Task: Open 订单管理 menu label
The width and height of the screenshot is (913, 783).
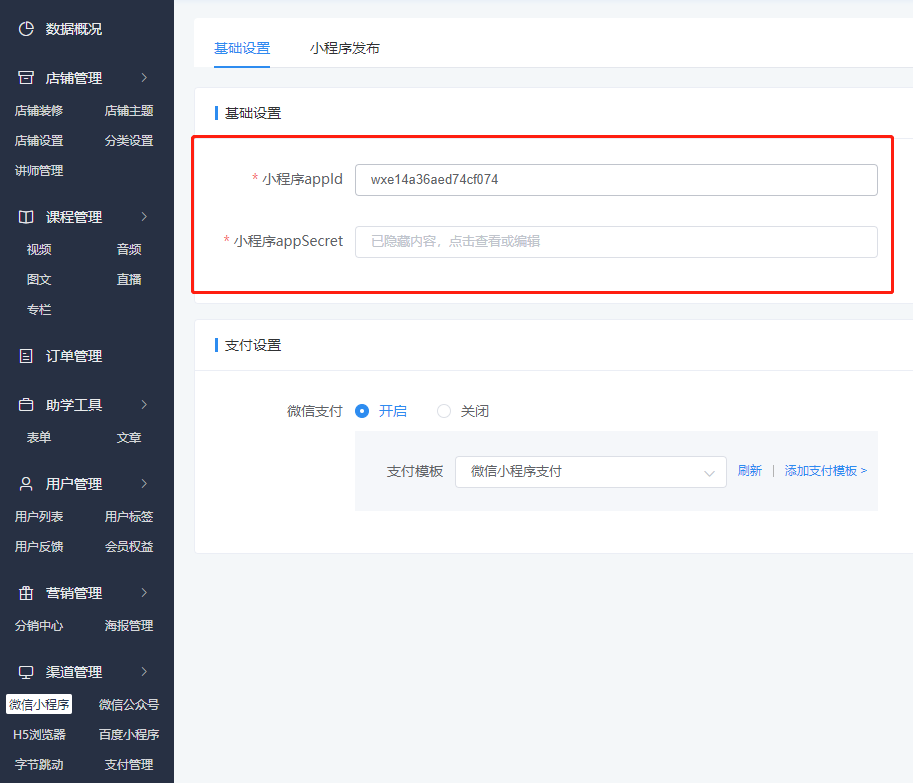Action: pyautogui.click(x=74, y=356)
